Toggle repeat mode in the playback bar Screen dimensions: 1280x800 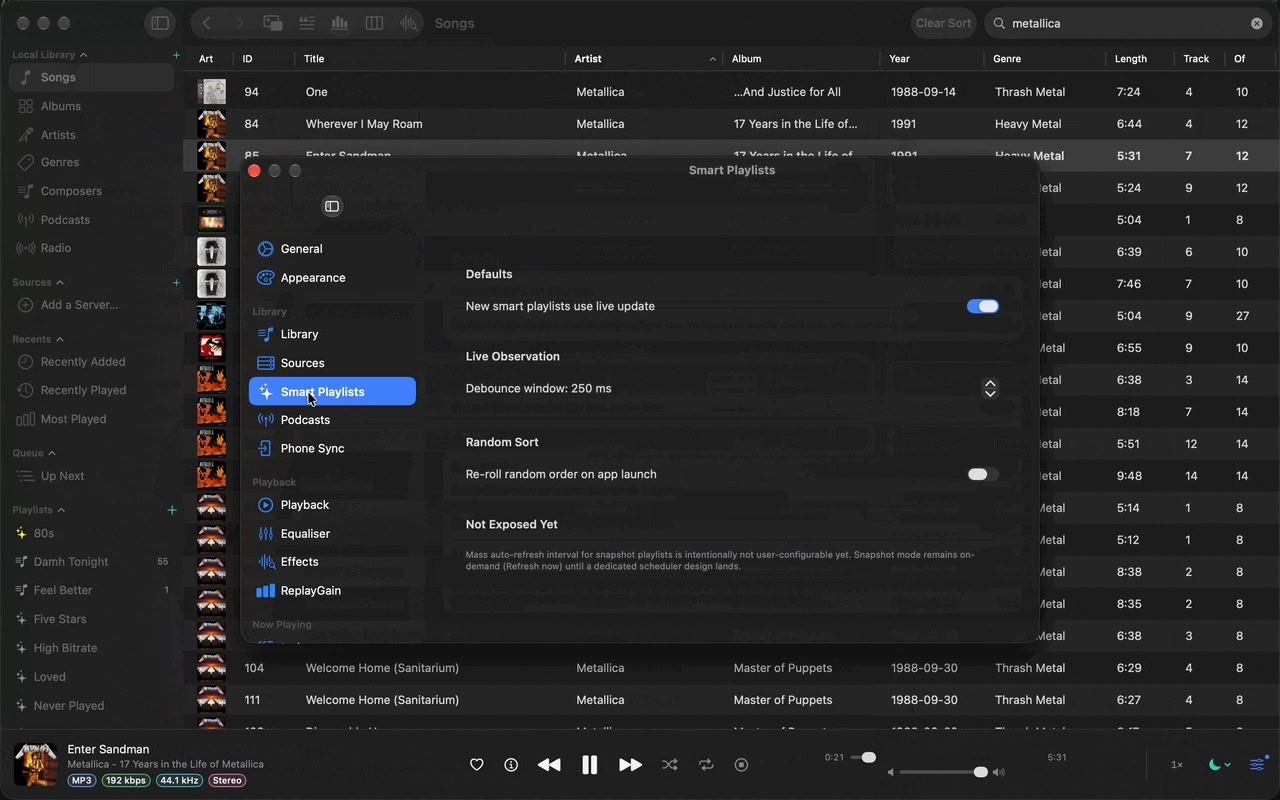(x=706, y=765)
